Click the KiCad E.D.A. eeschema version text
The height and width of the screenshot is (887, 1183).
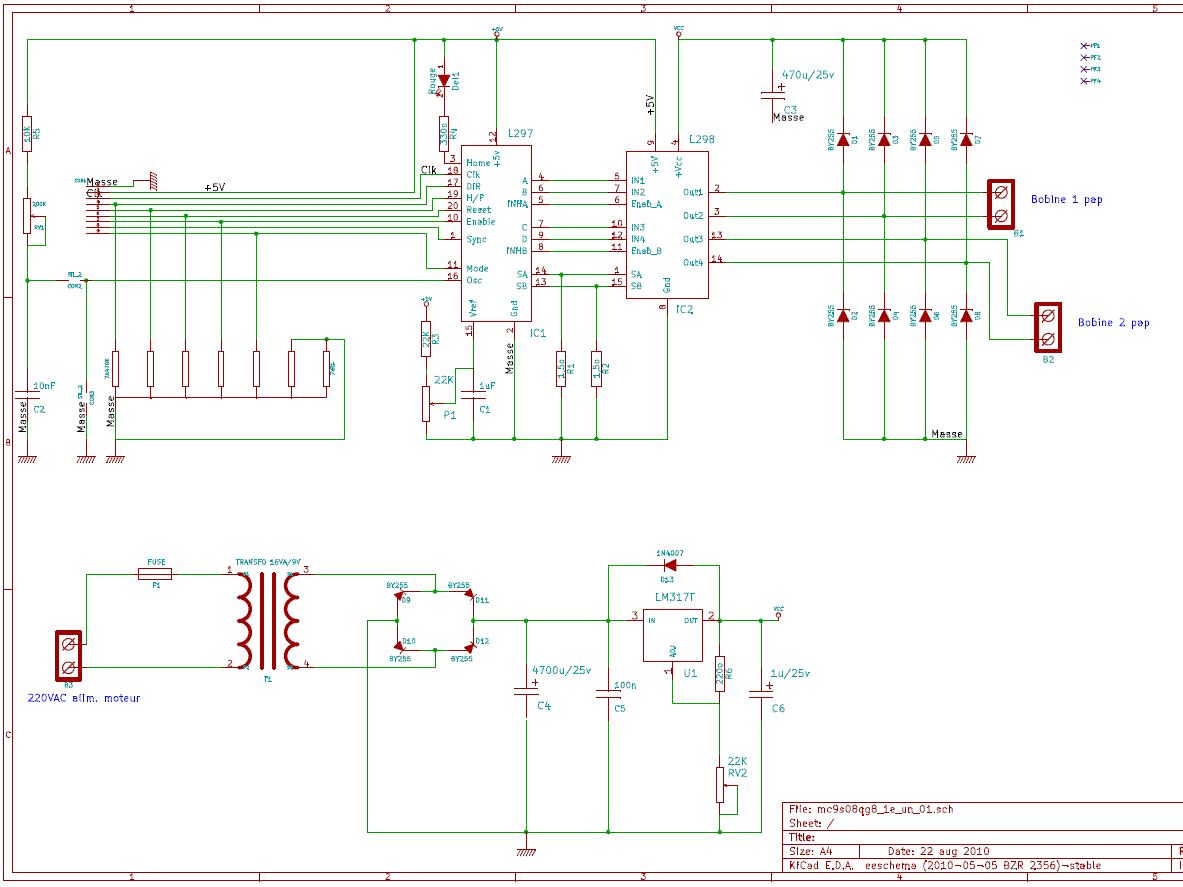(x=944, y=864)
